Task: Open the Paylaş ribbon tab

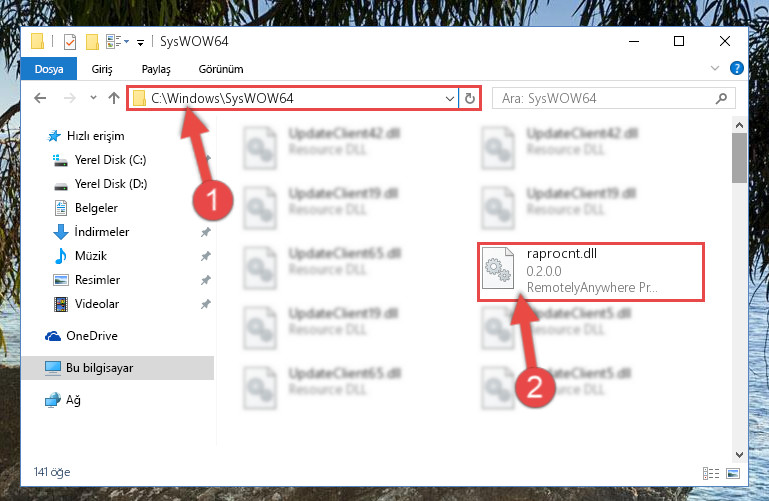Action: point(156,69)
